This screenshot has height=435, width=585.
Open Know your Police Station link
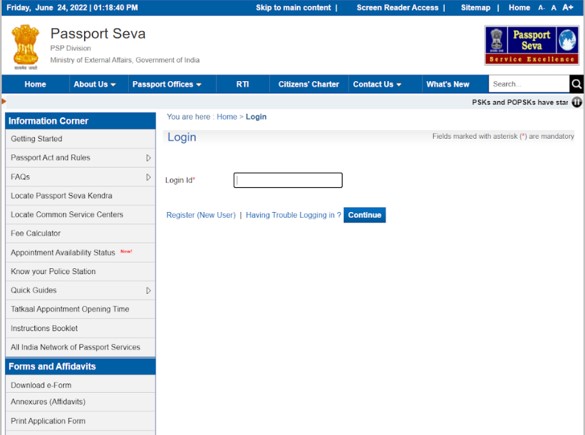click(80, 272)
